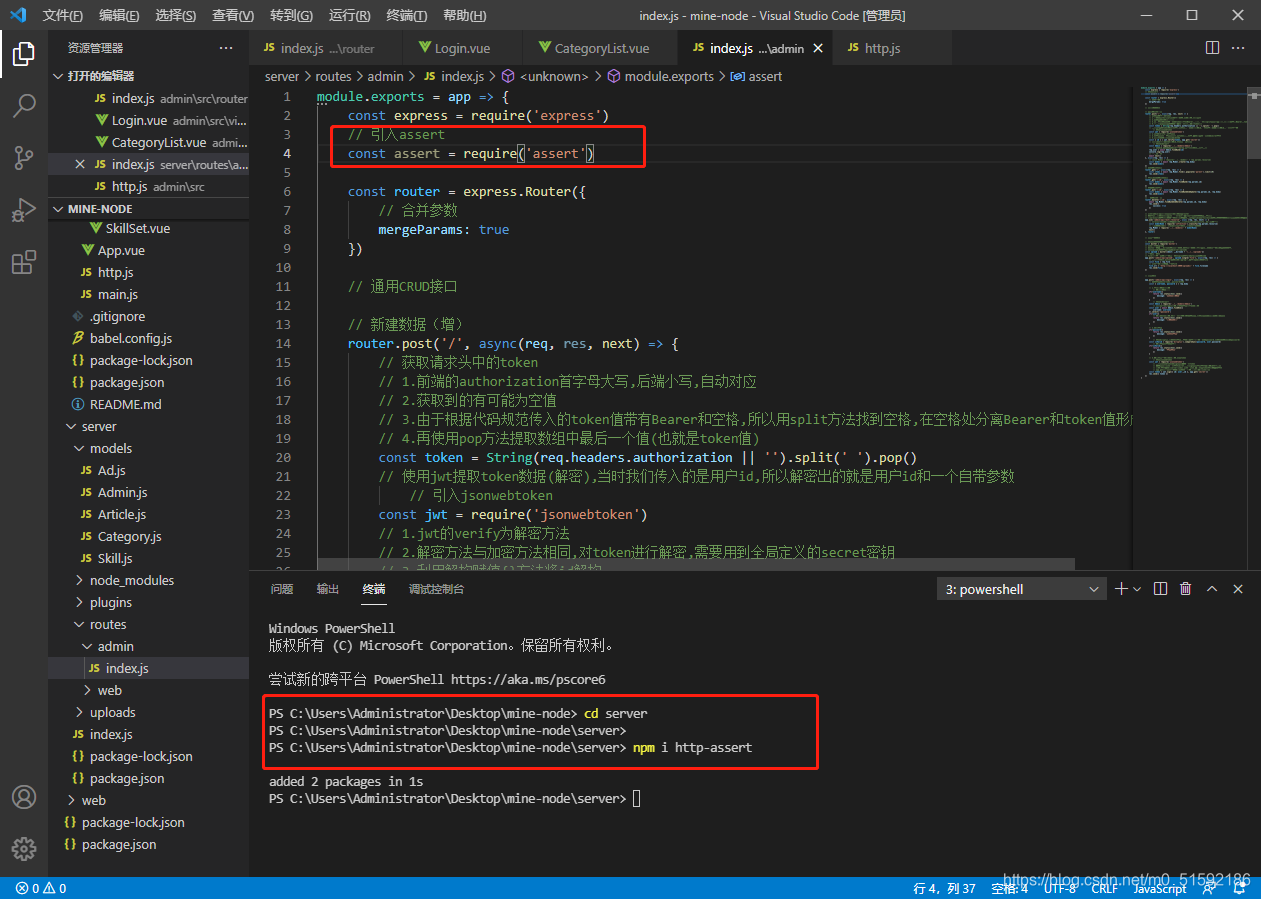Change the CRLF line ending setting
The height and width of the screenshot is (899, 1261).
[x=1104, y=888]
